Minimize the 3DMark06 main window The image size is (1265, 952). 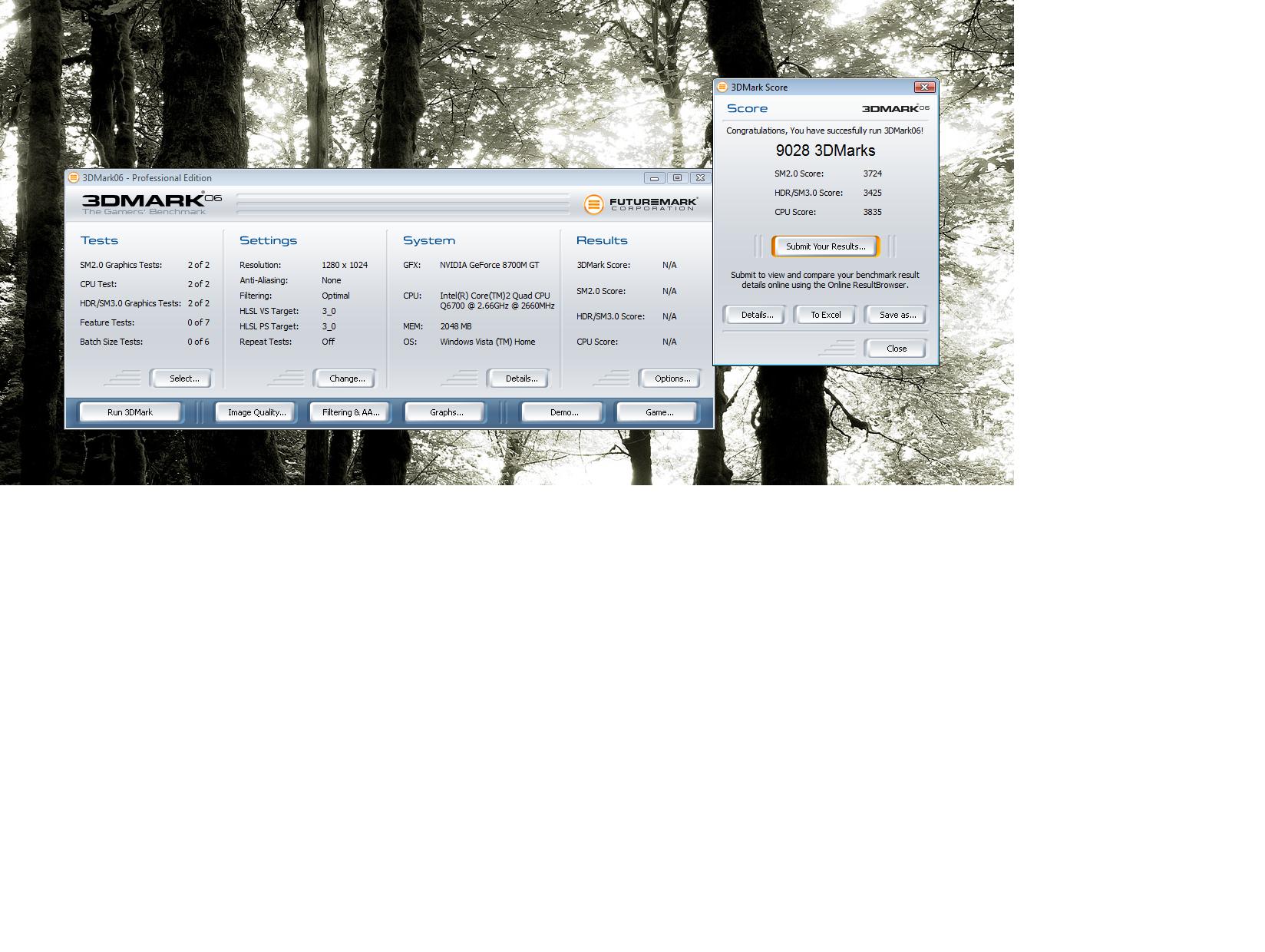click(654, 178)
